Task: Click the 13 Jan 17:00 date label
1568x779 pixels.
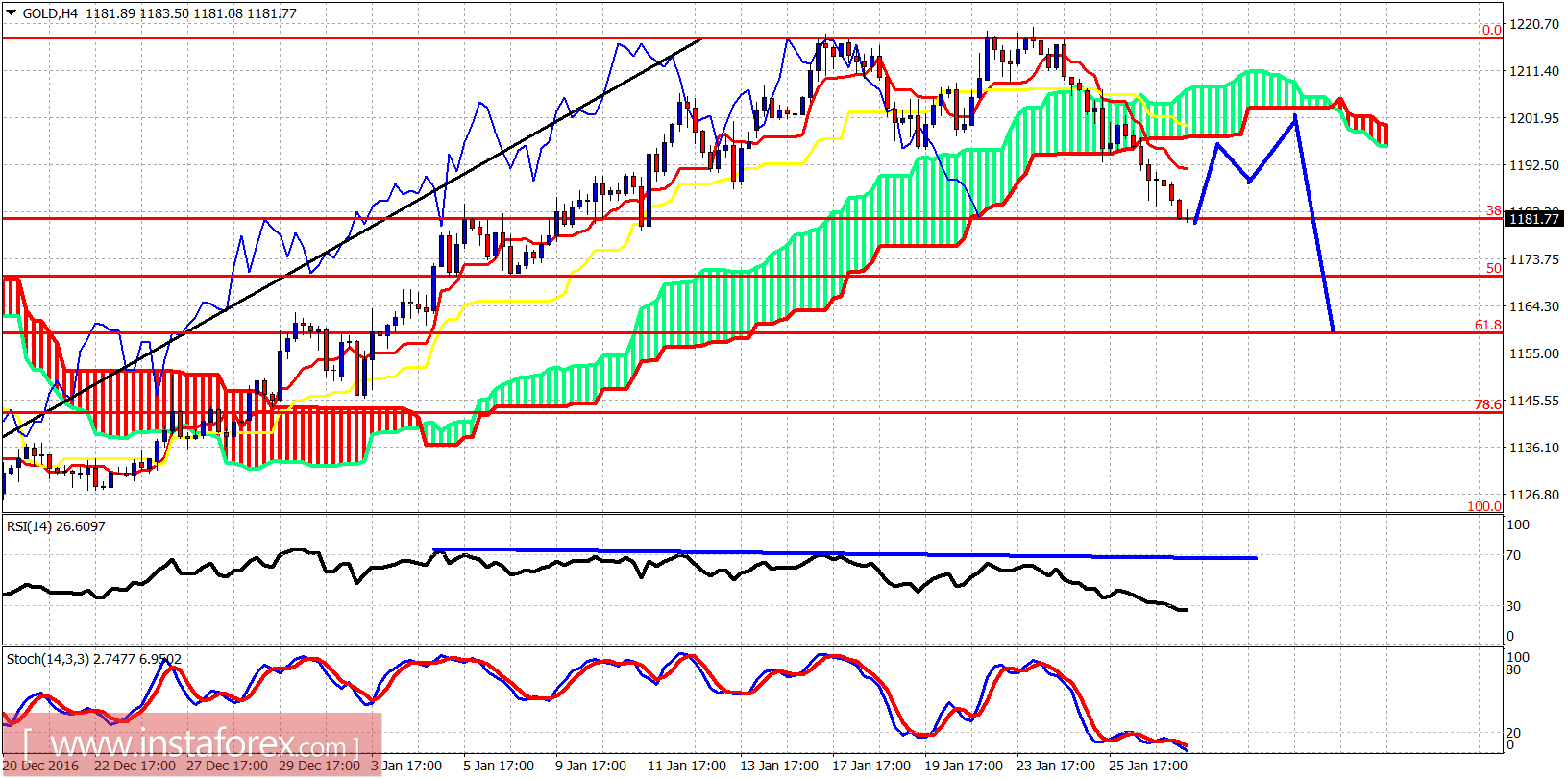Action: tap(779, 766)
